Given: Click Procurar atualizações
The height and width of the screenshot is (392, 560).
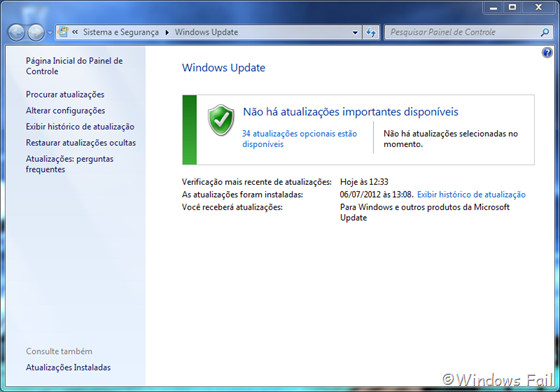Looking at the screenshot, I should point(65,95).
